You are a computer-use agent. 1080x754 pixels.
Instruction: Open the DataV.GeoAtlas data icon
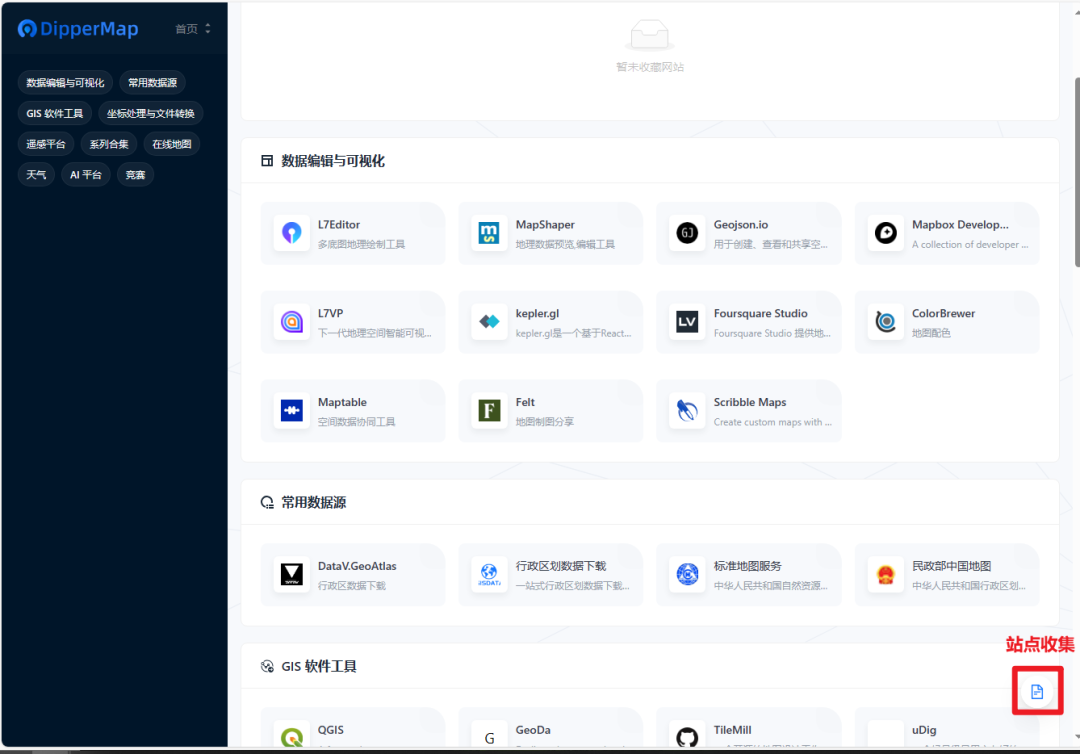(x=291, y=575)
